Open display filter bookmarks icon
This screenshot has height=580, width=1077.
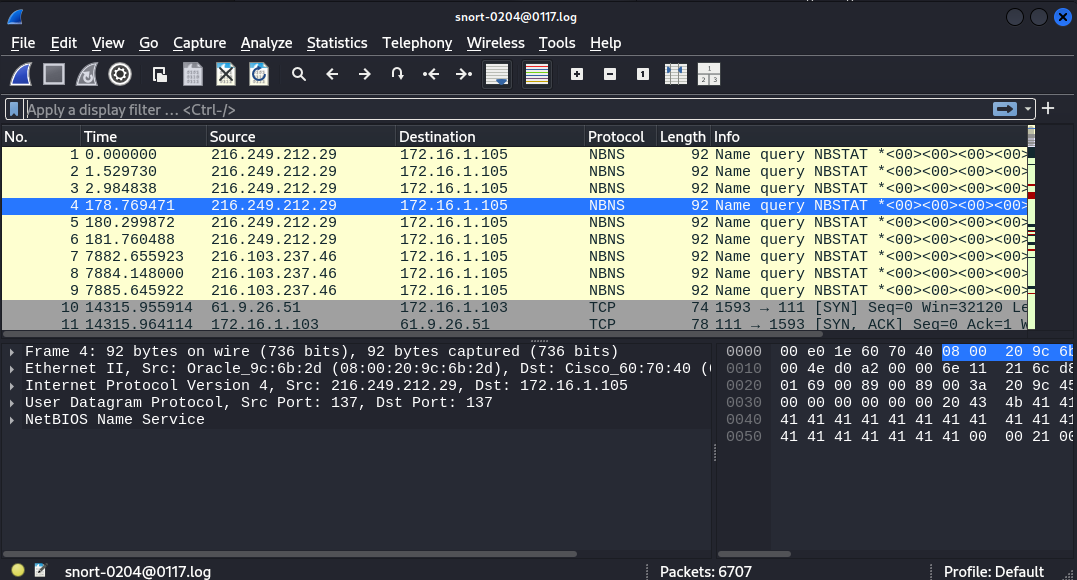[x=14, y=109]
